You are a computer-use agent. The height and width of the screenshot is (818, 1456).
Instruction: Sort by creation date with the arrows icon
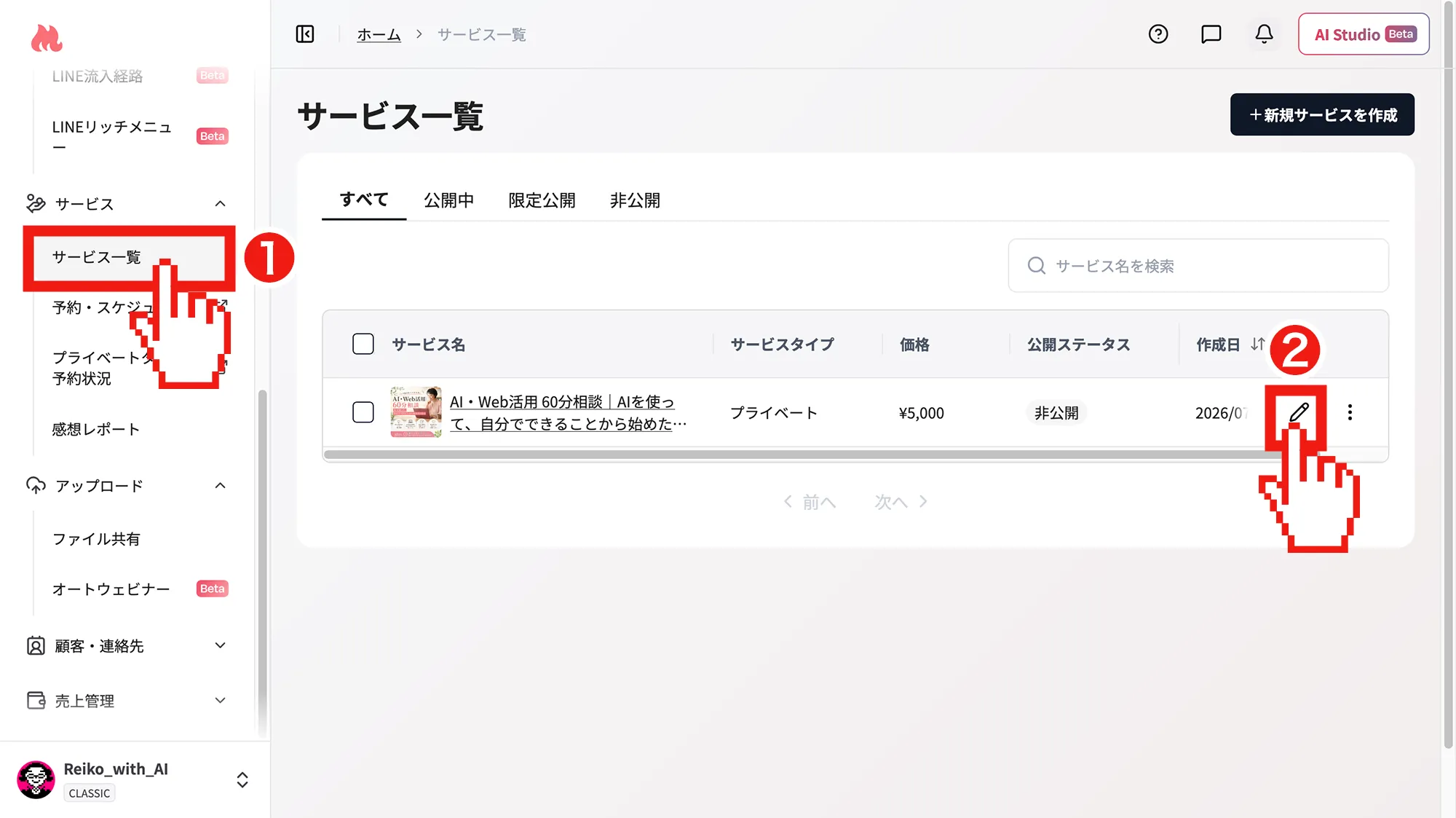[1258, 344]
